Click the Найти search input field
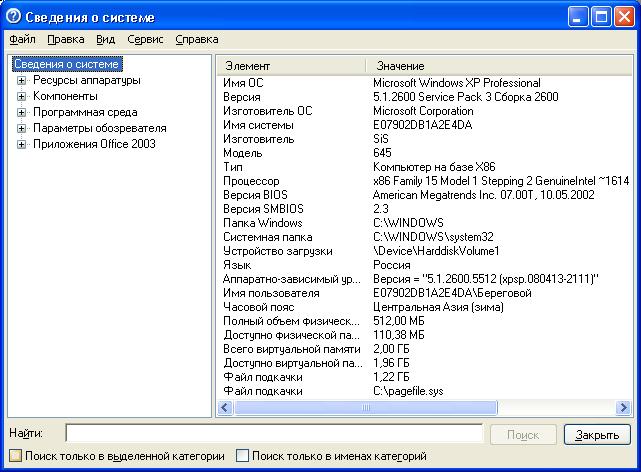This screenshot has height=472, width=641. [274, 434]
